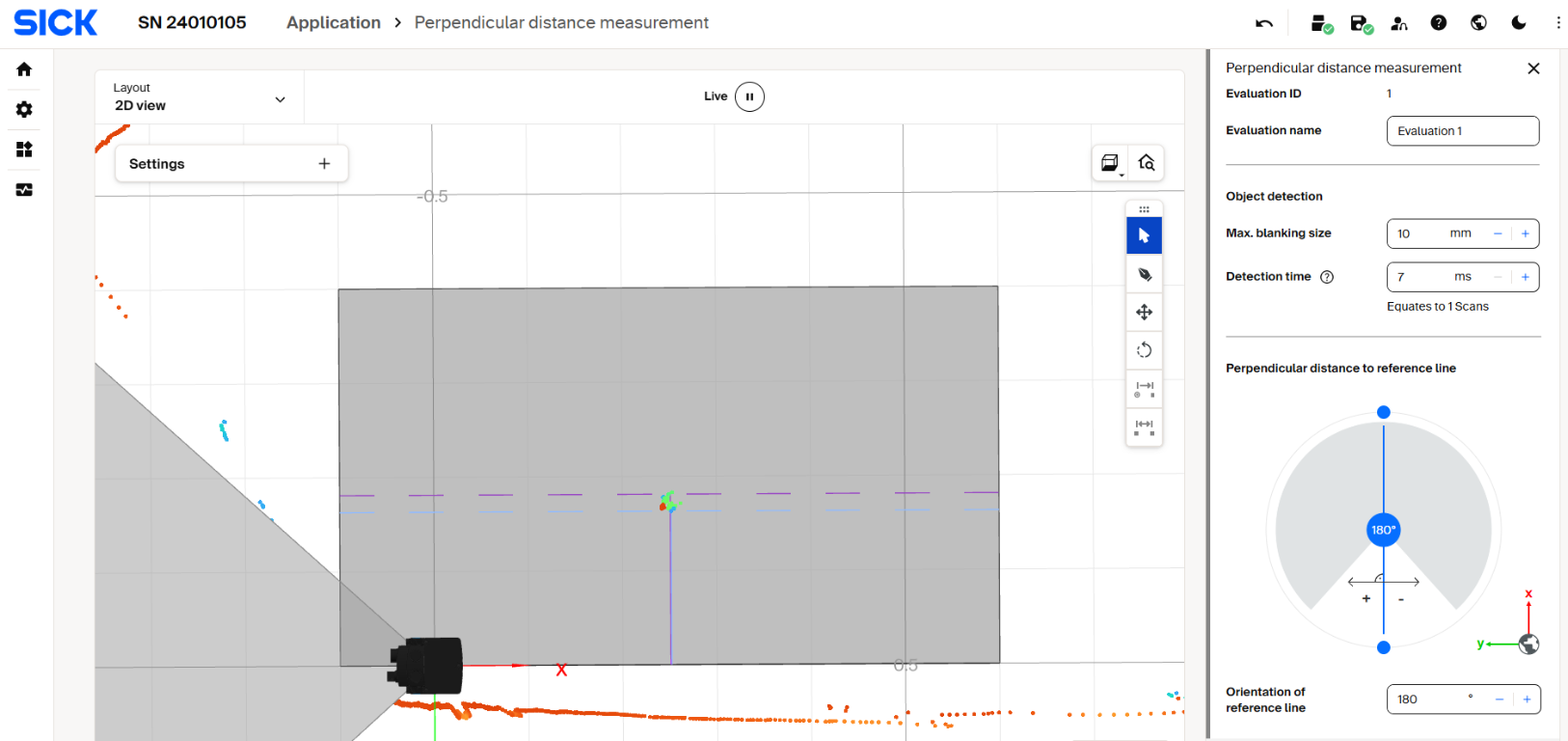This screenshot has width=1568, height=741.
Task: Click the sensor device in 2D view
Action: pos(426,666)
